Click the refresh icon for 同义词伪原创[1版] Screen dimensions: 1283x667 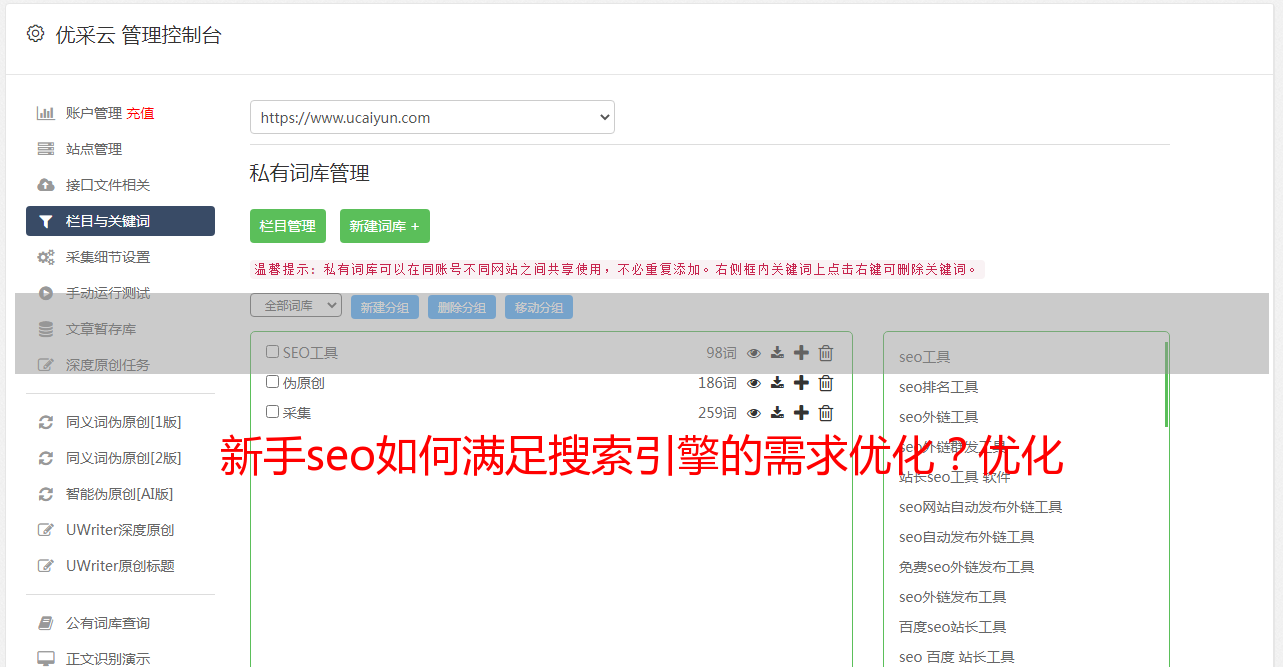(x=46, y=422)
